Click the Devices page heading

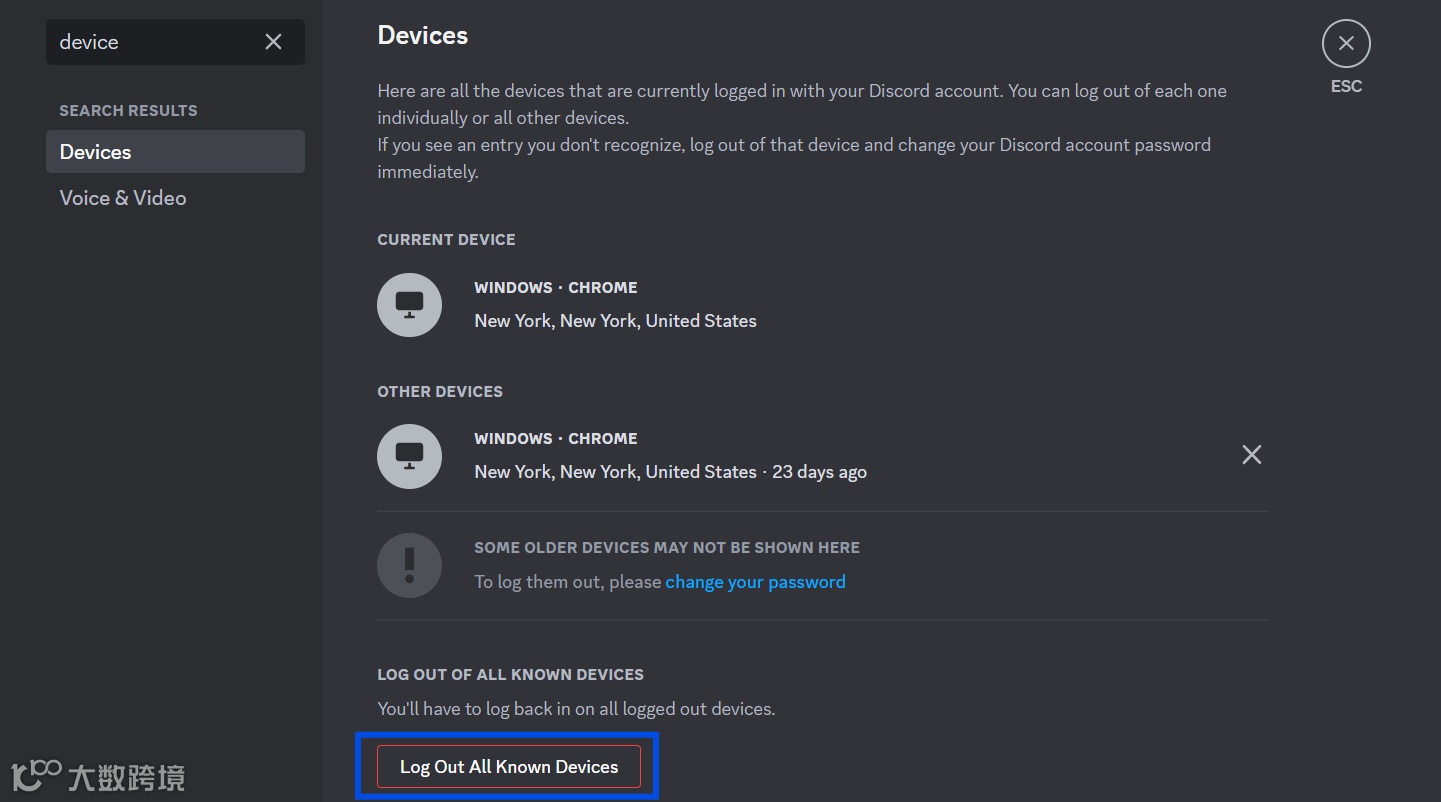coord(422,36)
